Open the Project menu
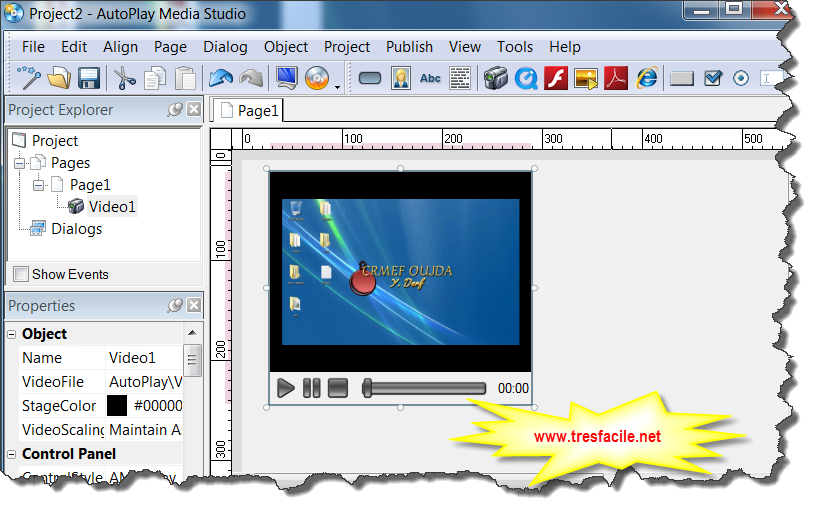This screenshot has width=819, height=512. click(x=347, y=47)
